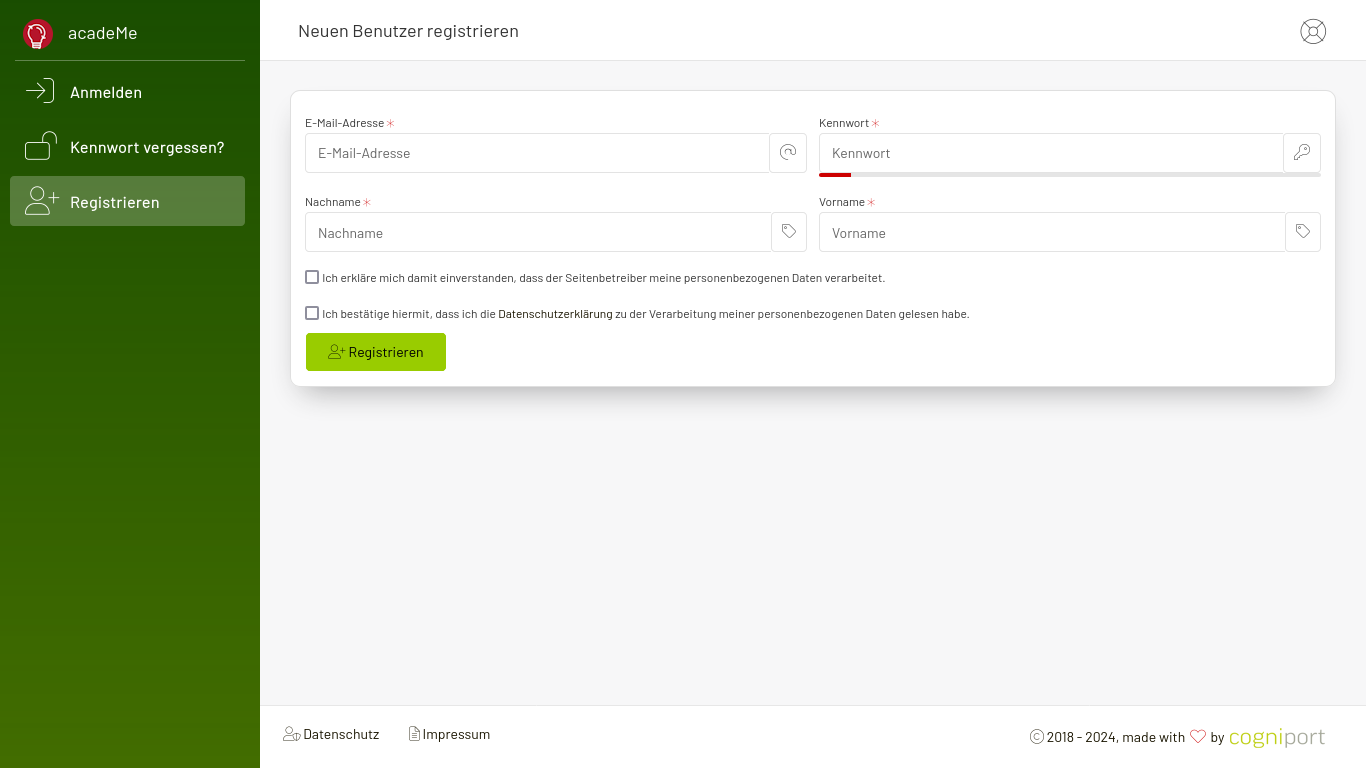Viewport: 1366px width, 768px height.
Task: Click the password strength bar
Action: (1070, 175)
